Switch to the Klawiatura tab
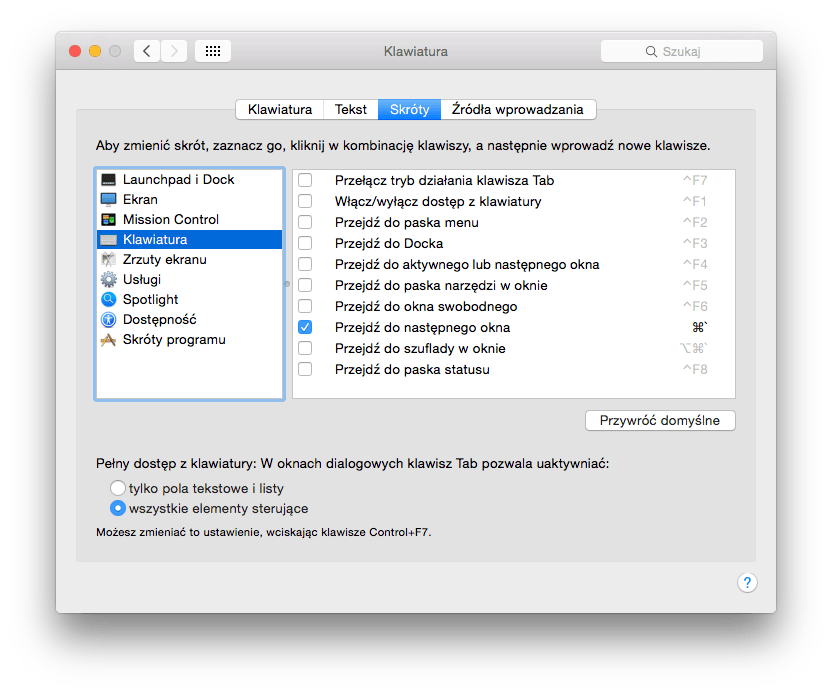The image size is (832, 693). [x=280, y=109]
